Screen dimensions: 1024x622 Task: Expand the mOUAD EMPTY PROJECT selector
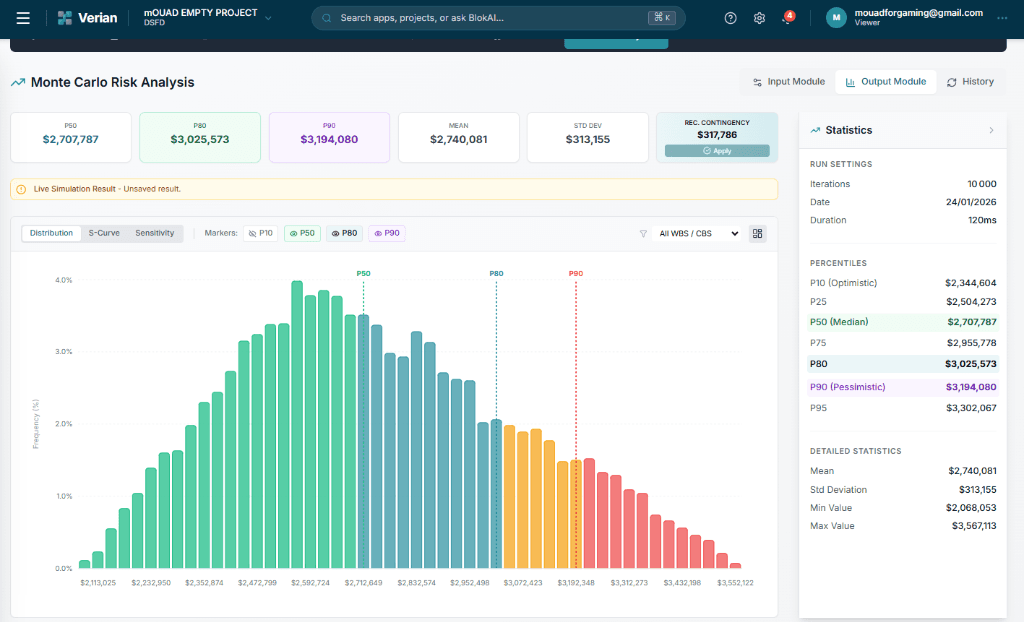coord(267,18)
